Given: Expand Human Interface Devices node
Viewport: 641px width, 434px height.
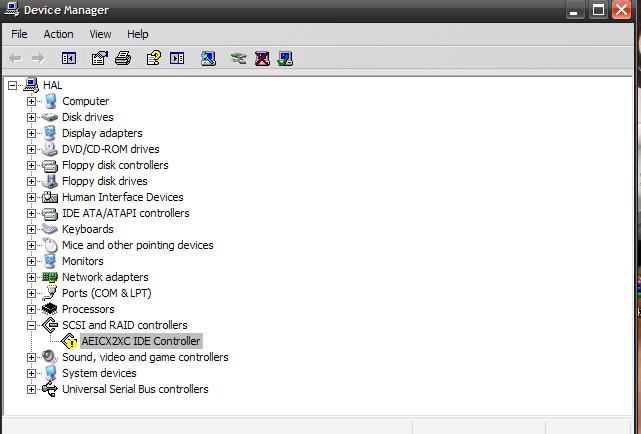Looking at the screenshot, I should point(31,197).
